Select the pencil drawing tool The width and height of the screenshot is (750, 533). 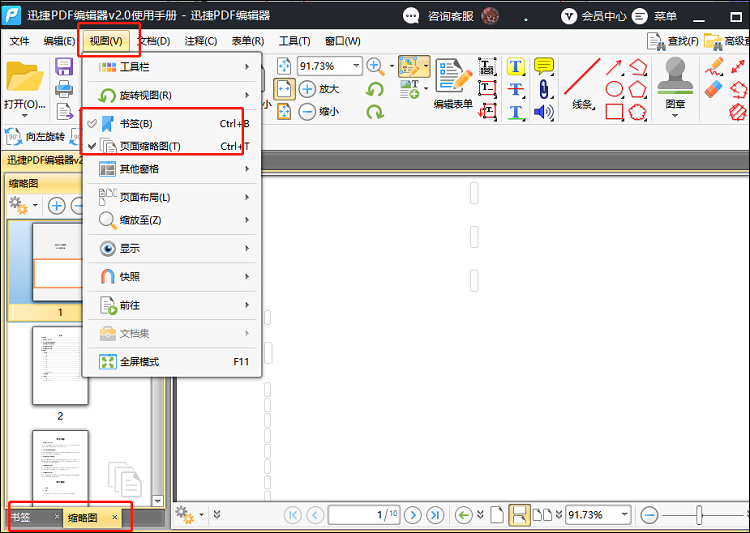[x=714, y=67]
